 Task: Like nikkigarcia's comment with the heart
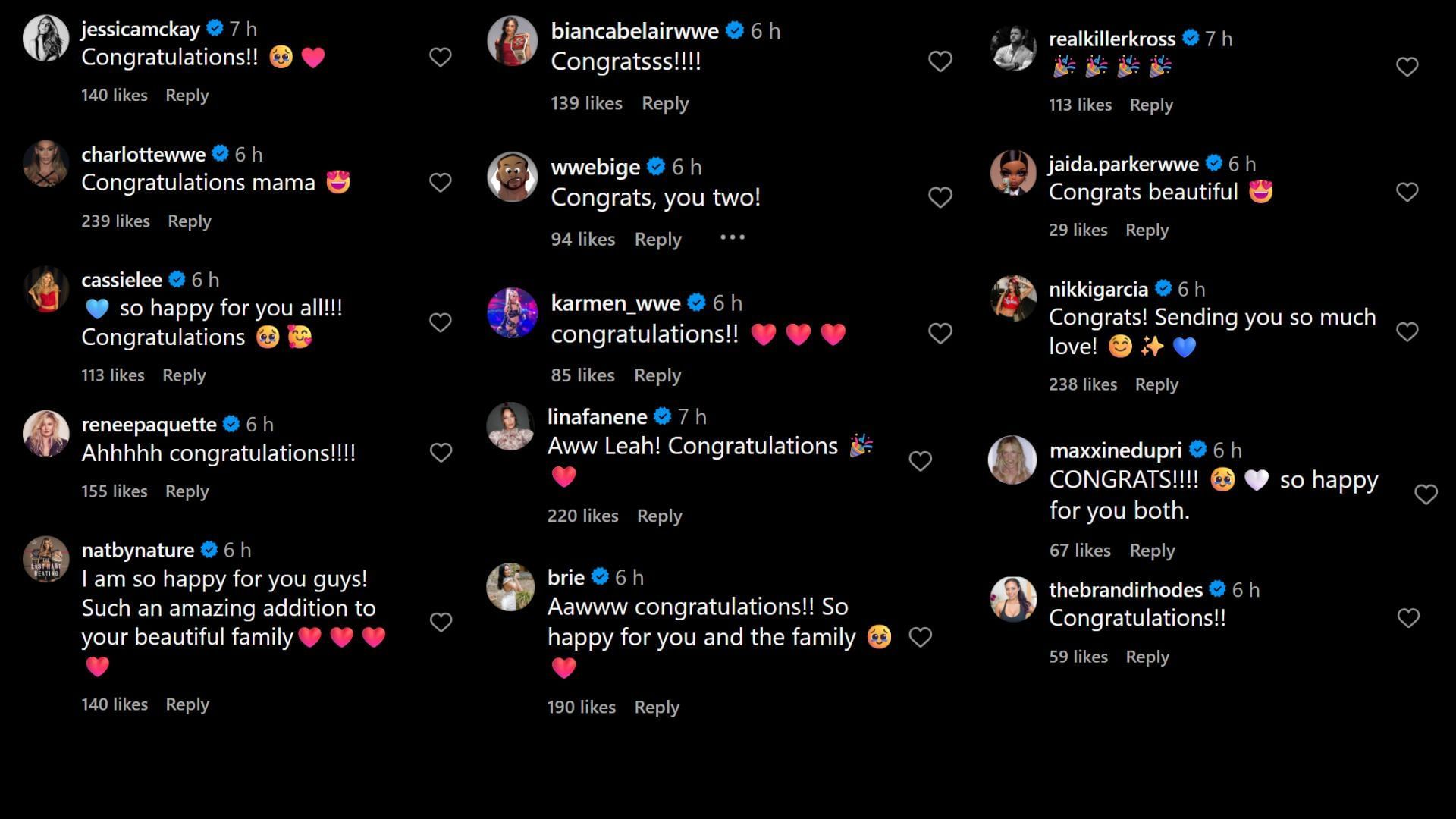click(x=1407, y=332)
